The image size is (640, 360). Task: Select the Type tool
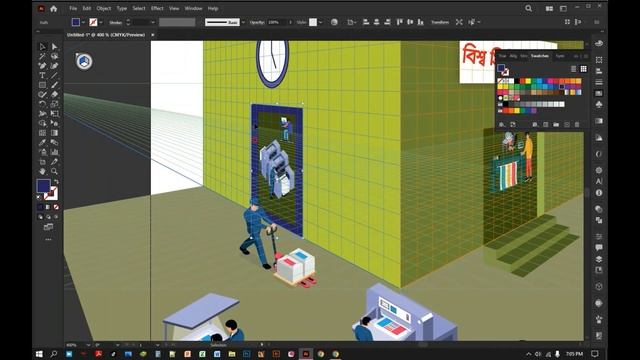coord(42,75)
